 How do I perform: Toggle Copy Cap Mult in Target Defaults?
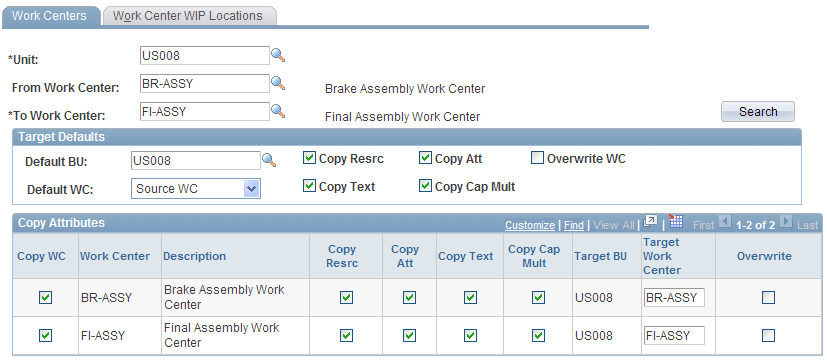(x=425, y=186)
